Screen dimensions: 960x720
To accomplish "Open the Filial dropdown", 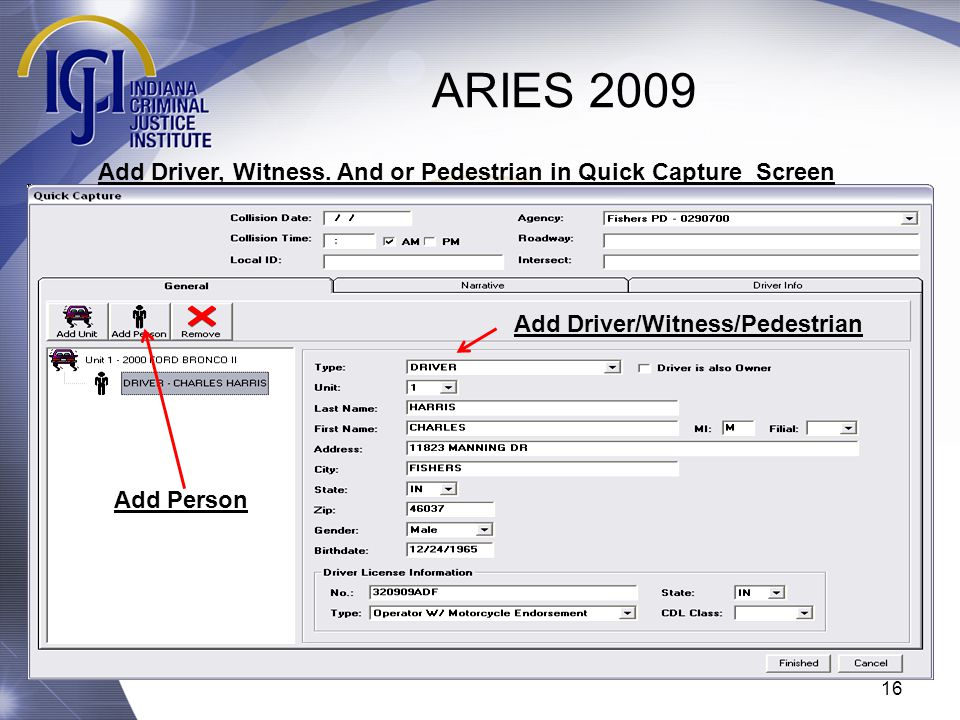I will click(848, 429).
